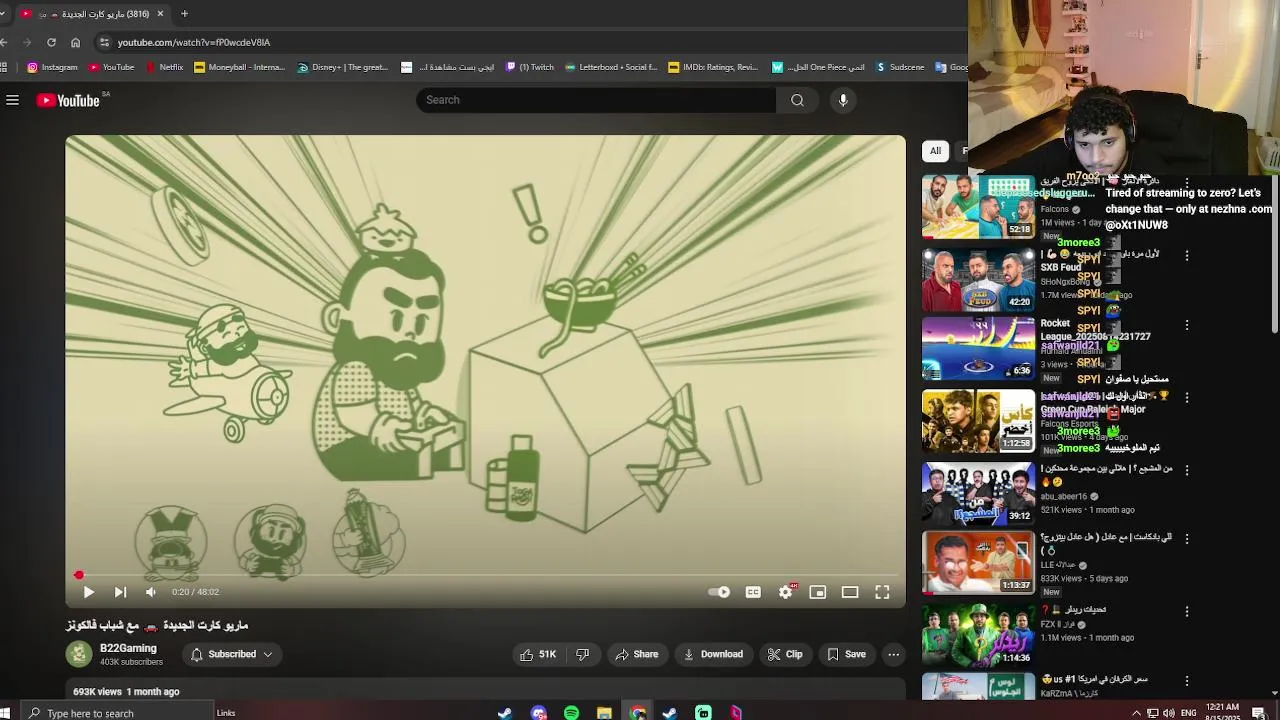Open the Rocket League 6:36 thumbnail
Image resolution: width=1280 pixels, height=720 pixels.
point(978,349)
